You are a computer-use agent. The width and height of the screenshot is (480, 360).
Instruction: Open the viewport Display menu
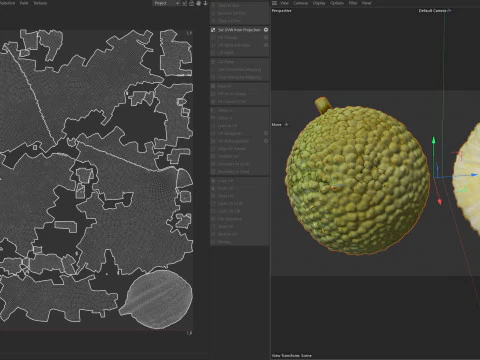tap(319, 3)
